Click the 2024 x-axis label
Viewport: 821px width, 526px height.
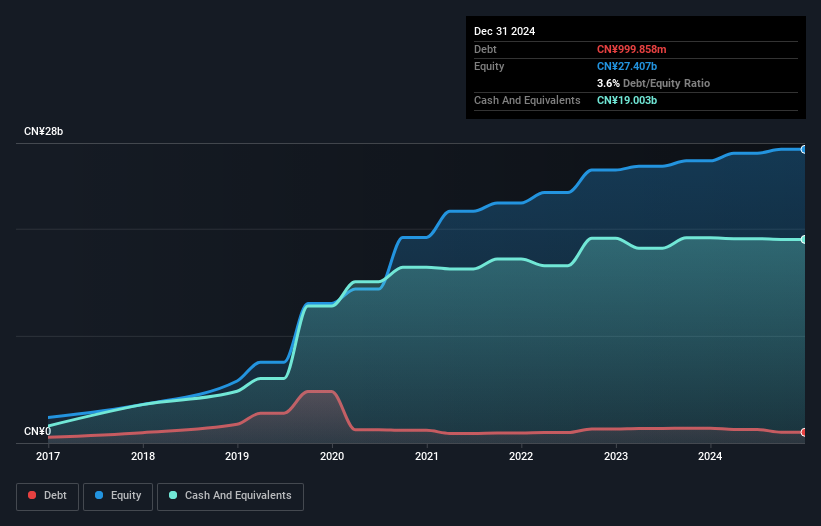point(710,456)
